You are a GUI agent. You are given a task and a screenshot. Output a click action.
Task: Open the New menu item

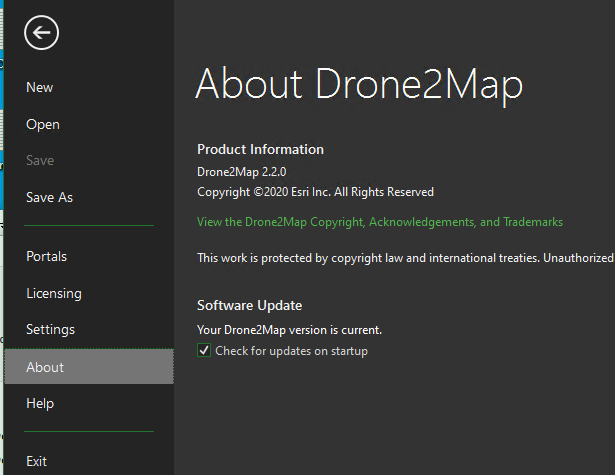(40, 87)
